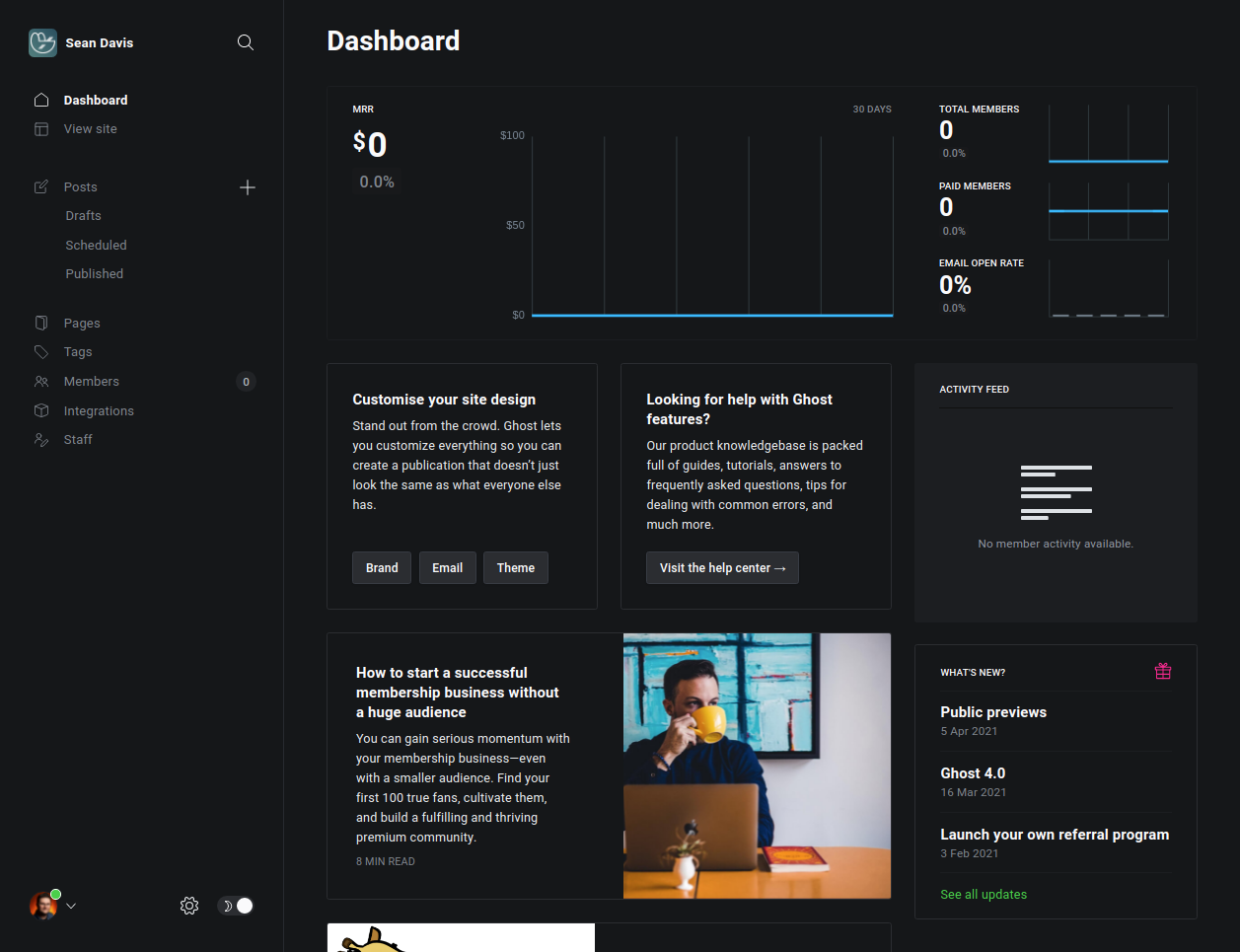Click the Brand button
The height and width of the screenshot is (952, 1240).
(381, 567)
